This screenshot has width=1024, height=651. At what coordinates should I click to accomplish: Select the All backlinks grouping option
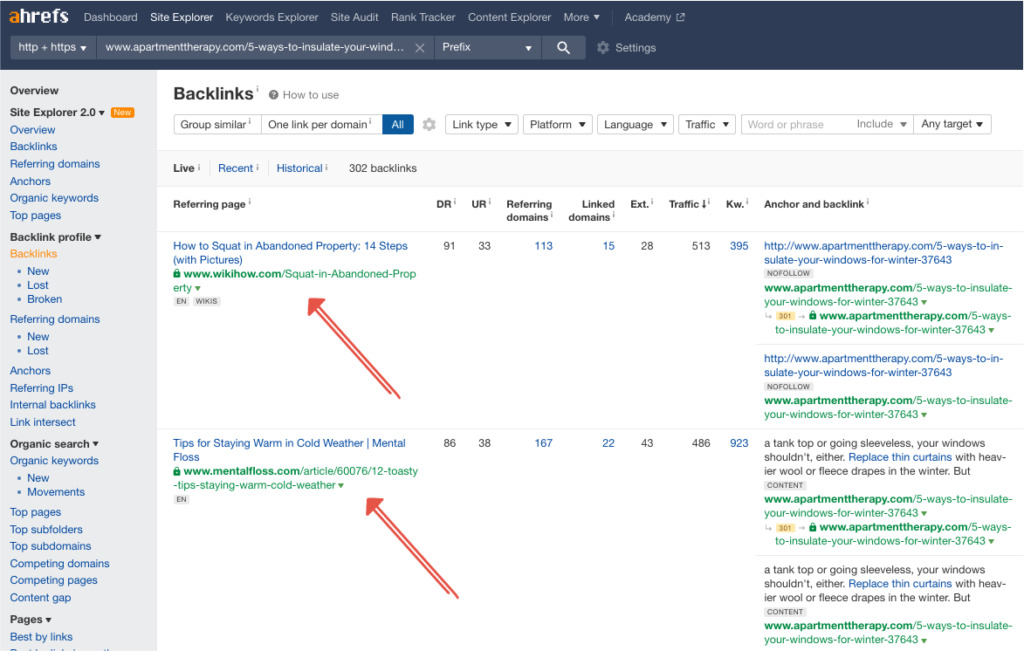397,124
